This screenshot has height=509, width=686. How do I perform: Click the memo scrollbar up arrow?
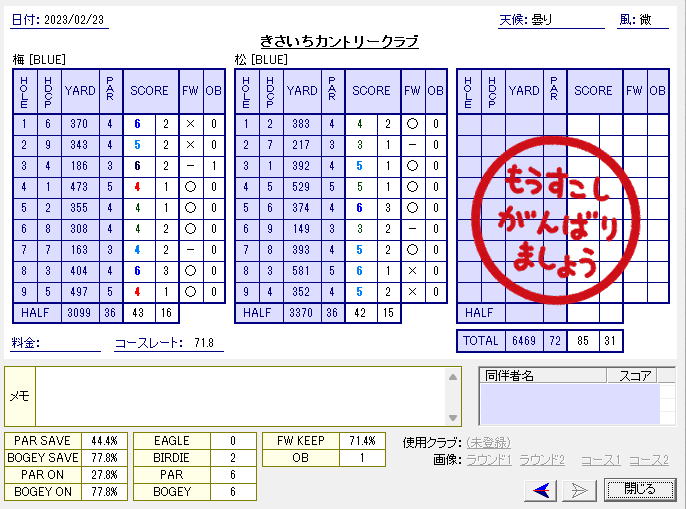(x=453, y=377)
